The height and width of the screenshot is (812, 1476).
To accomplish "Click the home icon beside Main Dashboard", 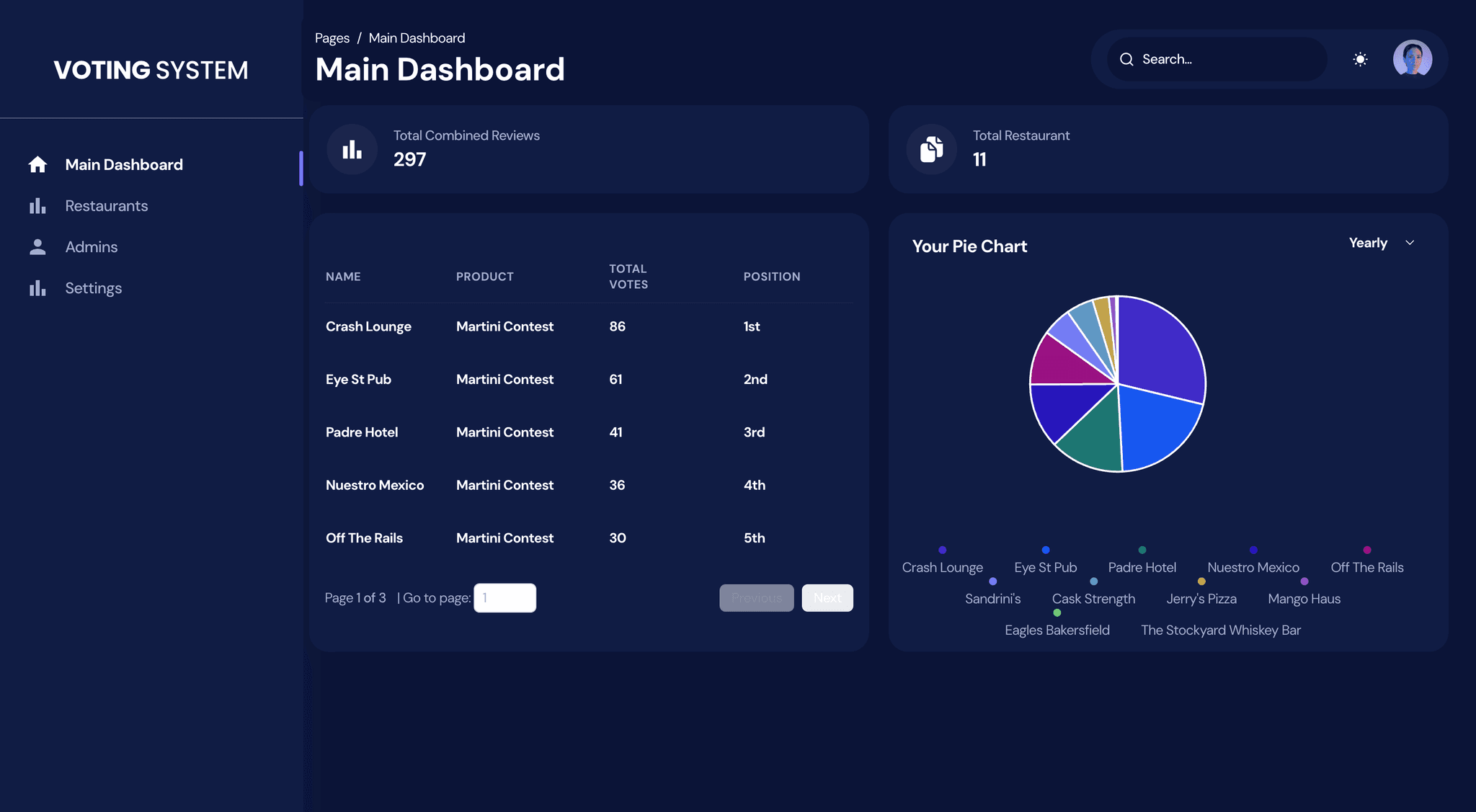I will (x=37, y=164).
